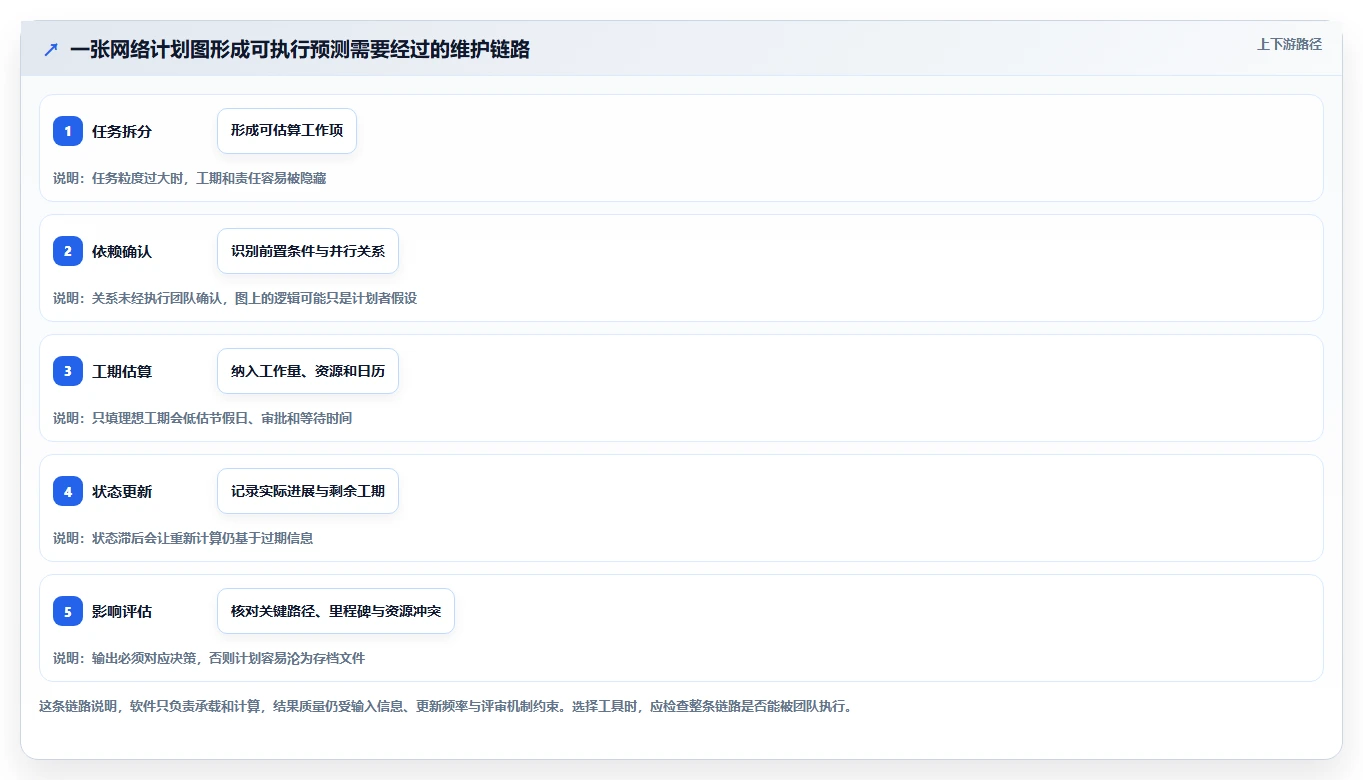Image resolution: width=1363 pixels, height=780 pixels.
Task: Click the note about 关系未经执行团队确认
Action: [x=235, y=298]
